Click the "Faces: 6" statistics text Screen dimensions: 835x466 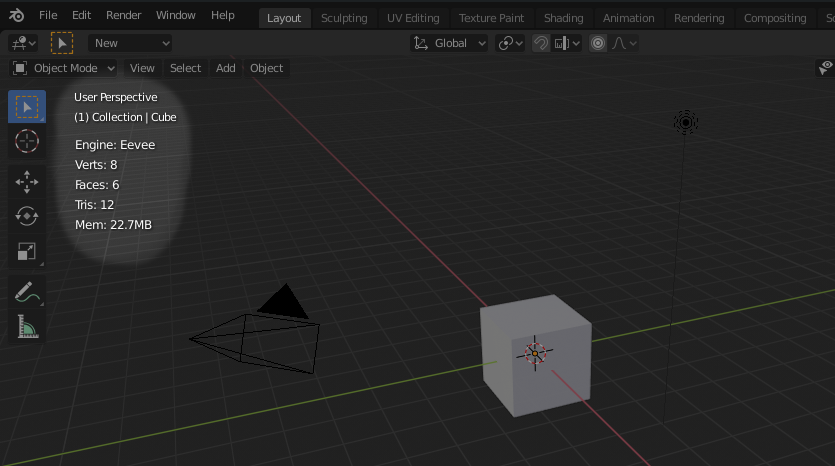pos(97,185)
